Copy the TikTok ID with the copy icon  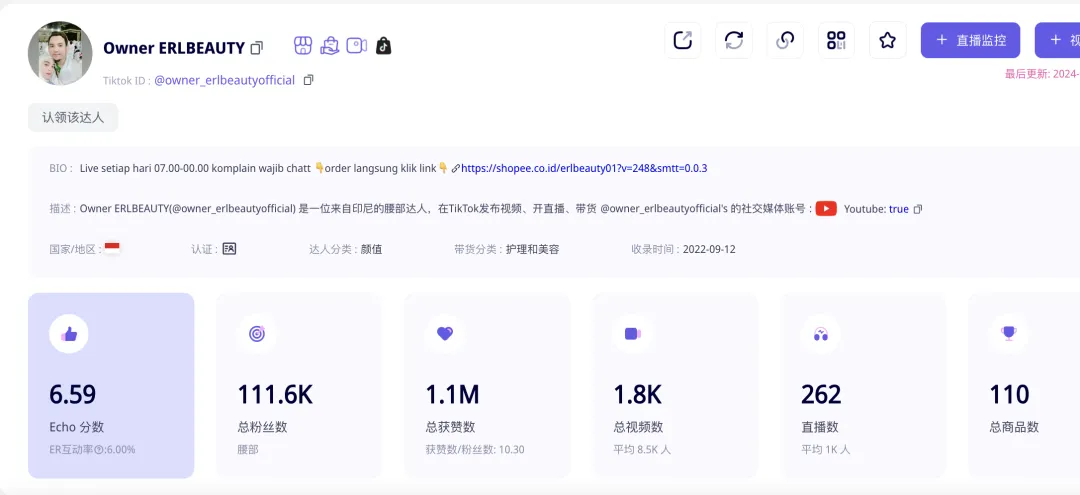point(308,80)
